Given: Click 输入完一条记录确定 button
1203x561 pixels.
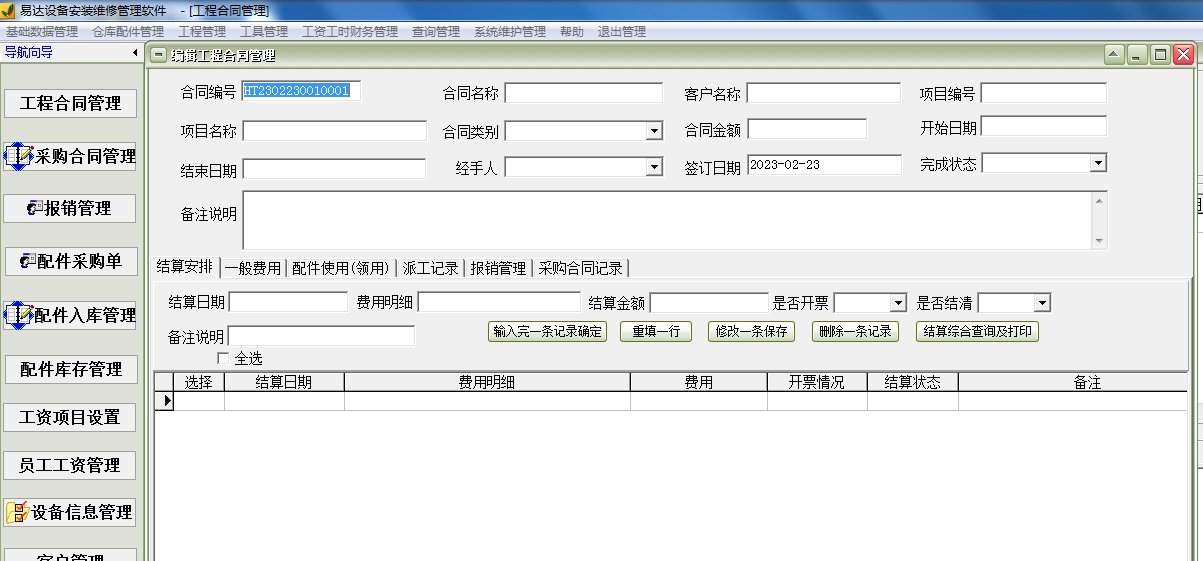Looking at the screenshot, I should [x=547, y=331].
